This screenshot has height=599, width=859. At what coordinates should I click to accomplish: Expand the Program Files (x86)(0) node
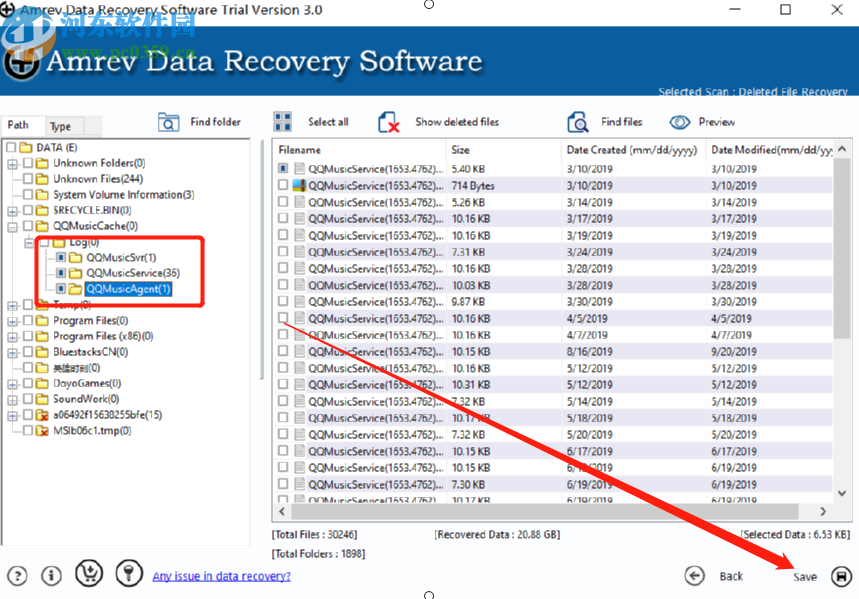click(12, 337)
